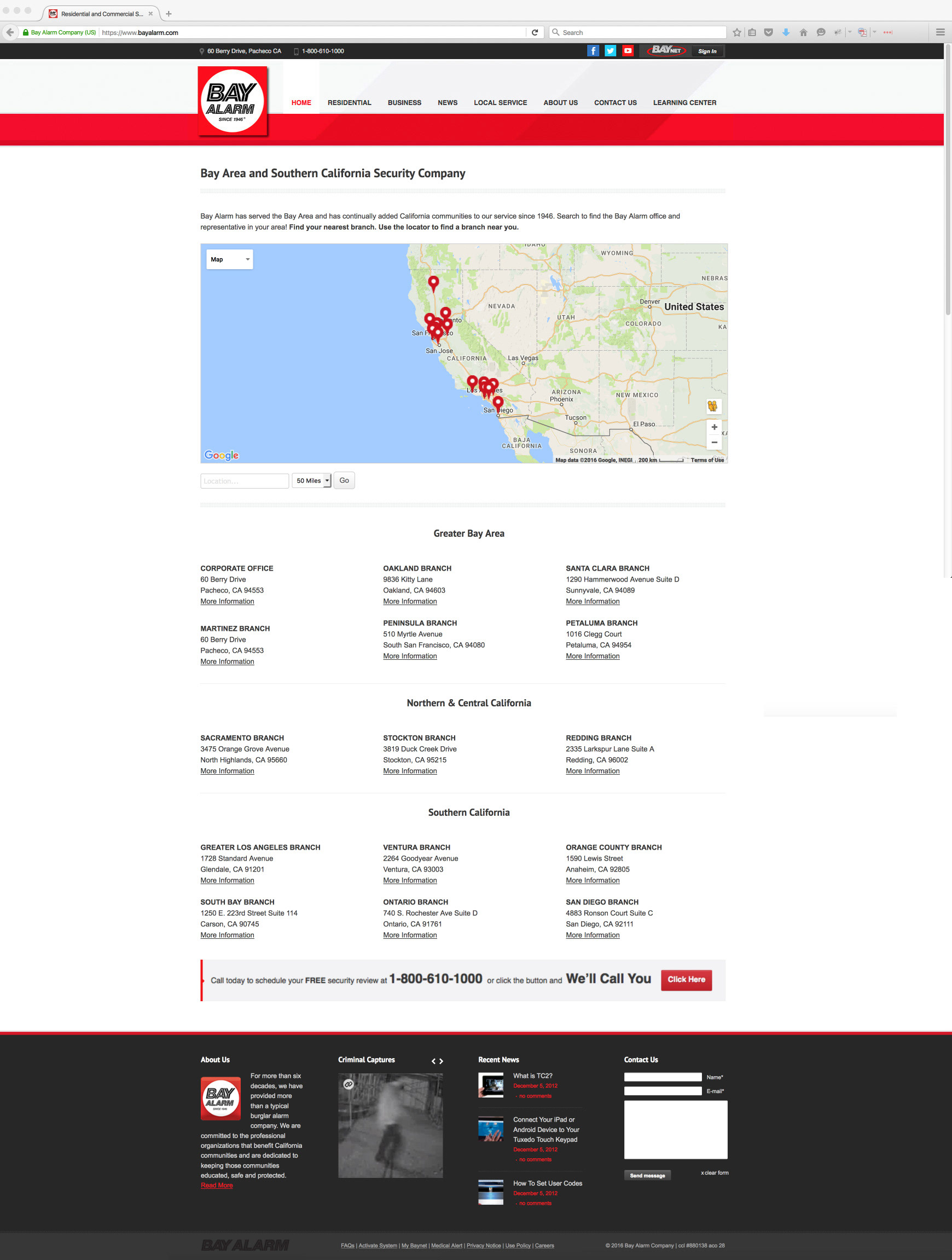Click the Twitter icon in top bar
This screenshot has height=1260, width=952.
[x=610, y=51]
